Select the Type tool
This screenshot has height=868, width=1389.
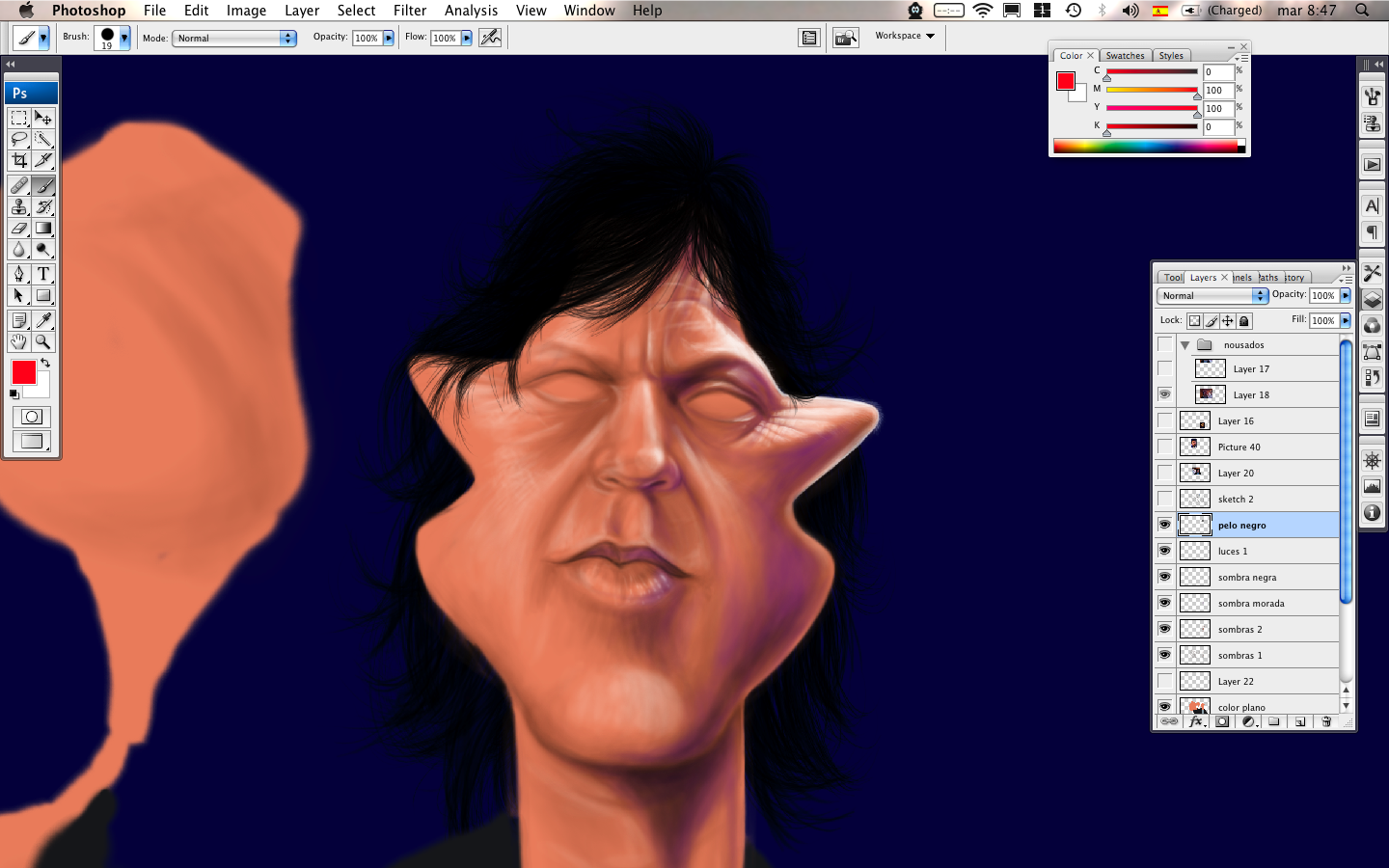coord(43,274)
